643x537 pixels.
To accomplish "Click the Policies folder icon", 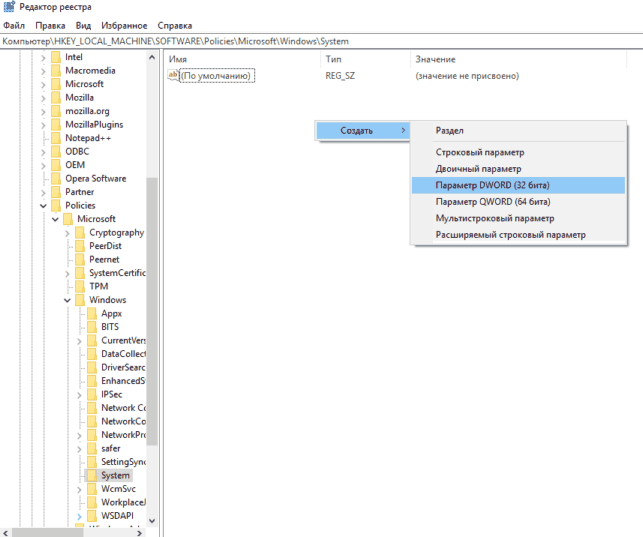I will tap(56, 205).
